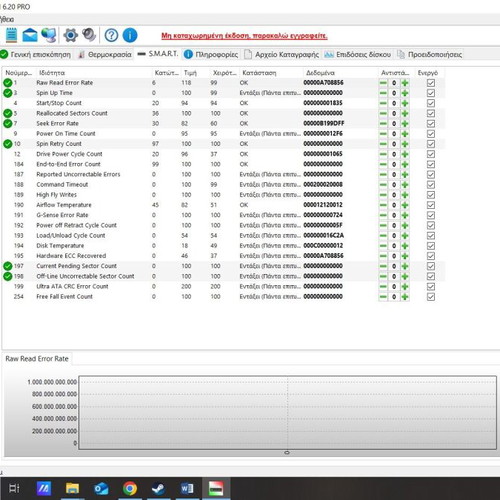Viewport: 500px width, 500px height.
Task: Click the blue info circle toolbar icon
Action: [130, 35]
